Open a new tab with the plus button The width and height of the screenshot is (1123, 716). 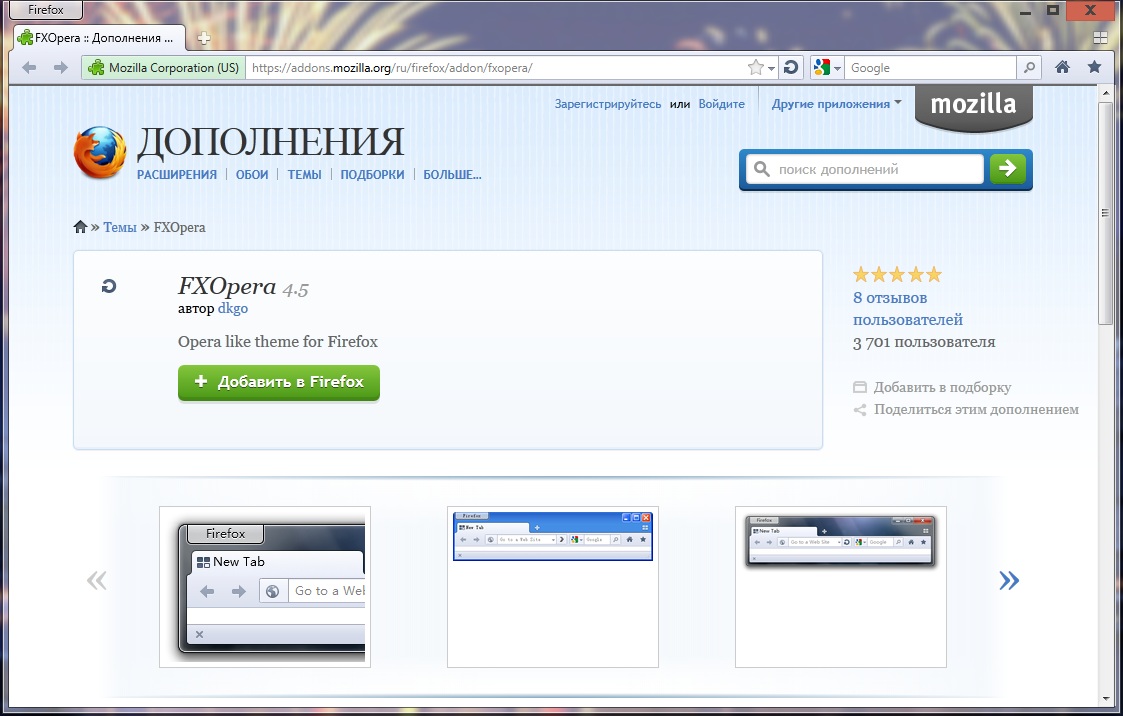203,38
